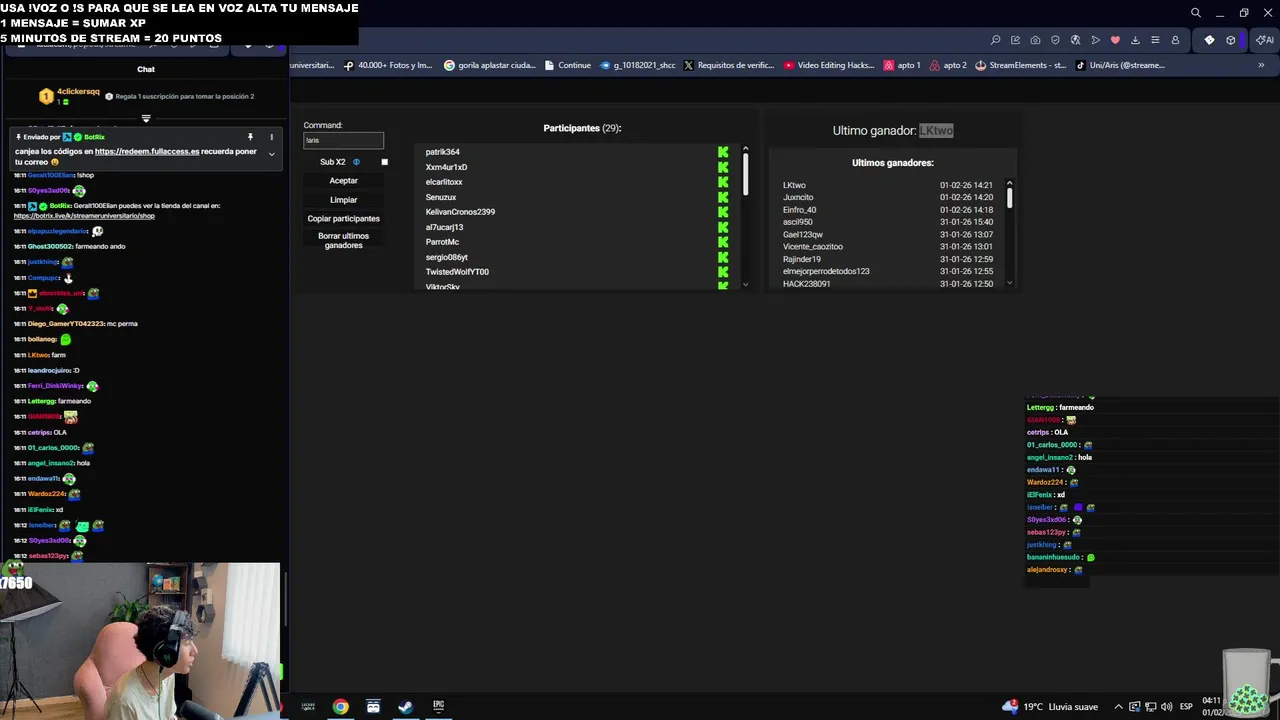Click winner Gael123qw in the list

pos(803,234)
